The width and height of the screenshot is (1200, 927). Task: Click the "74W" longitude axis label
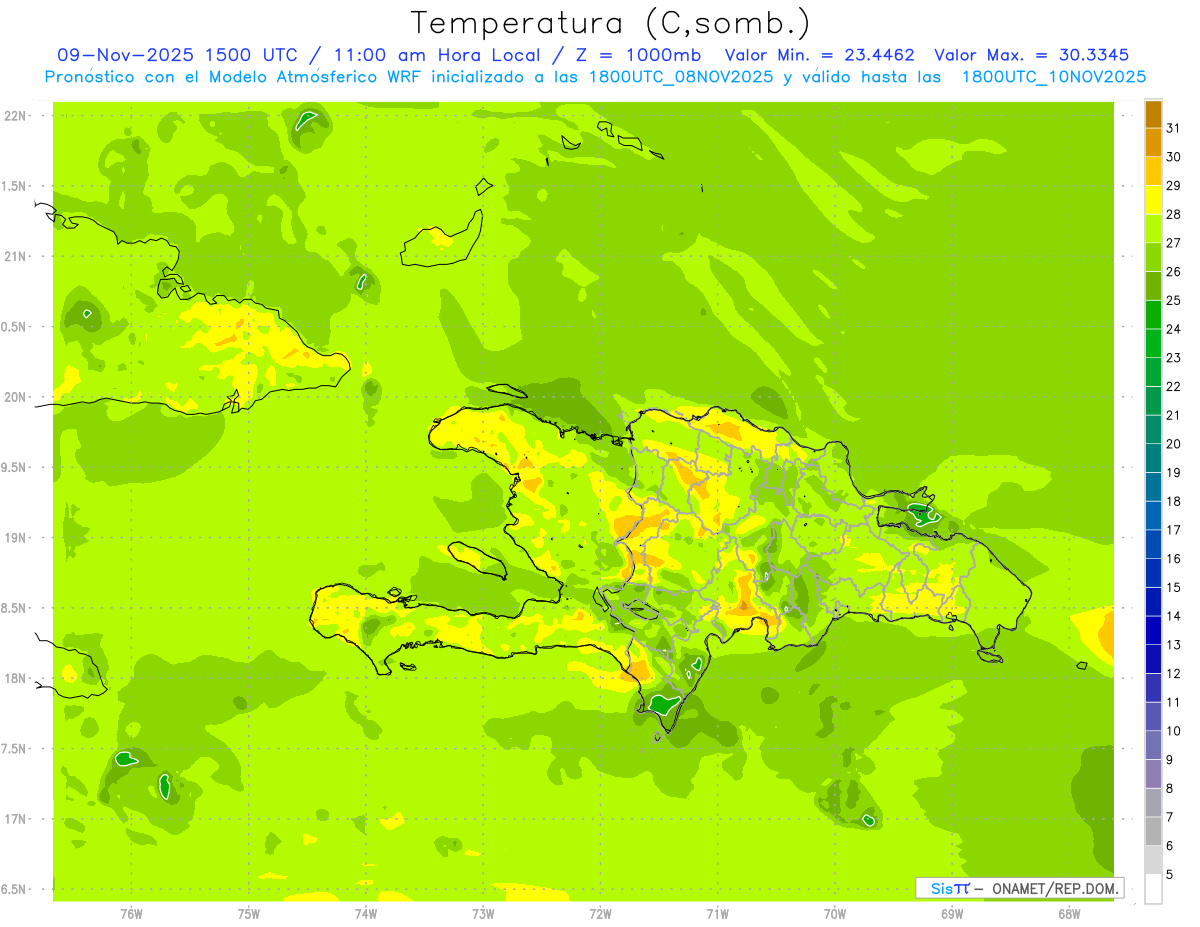[x=366, y=913]
